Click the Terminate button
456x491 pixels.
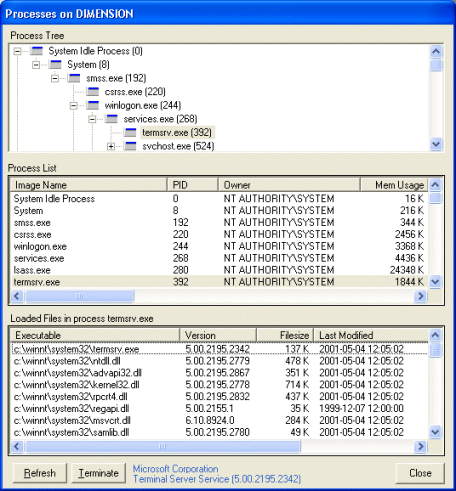[x=98, y=473]
